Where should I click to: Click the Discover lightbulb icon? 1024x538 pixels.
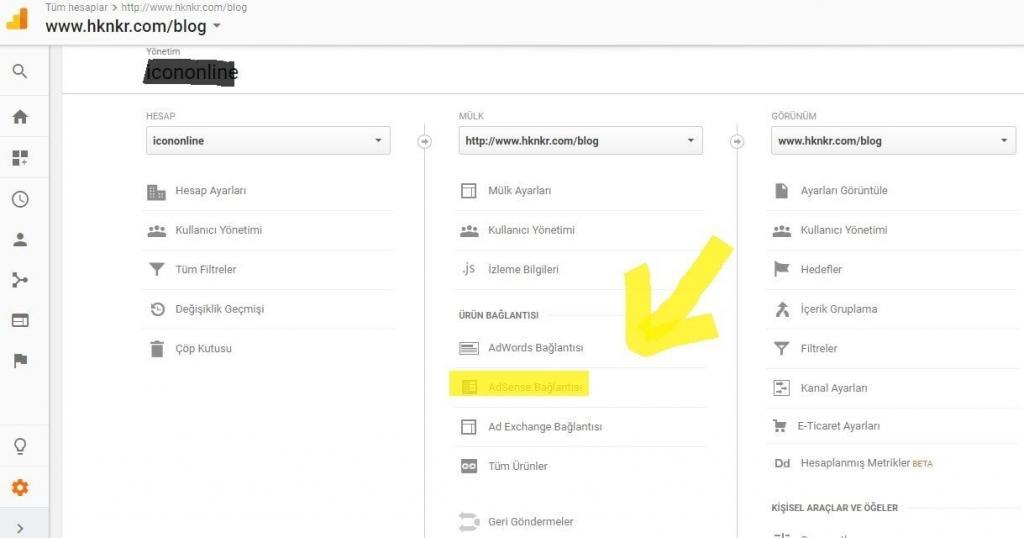[x=20, y=446]
